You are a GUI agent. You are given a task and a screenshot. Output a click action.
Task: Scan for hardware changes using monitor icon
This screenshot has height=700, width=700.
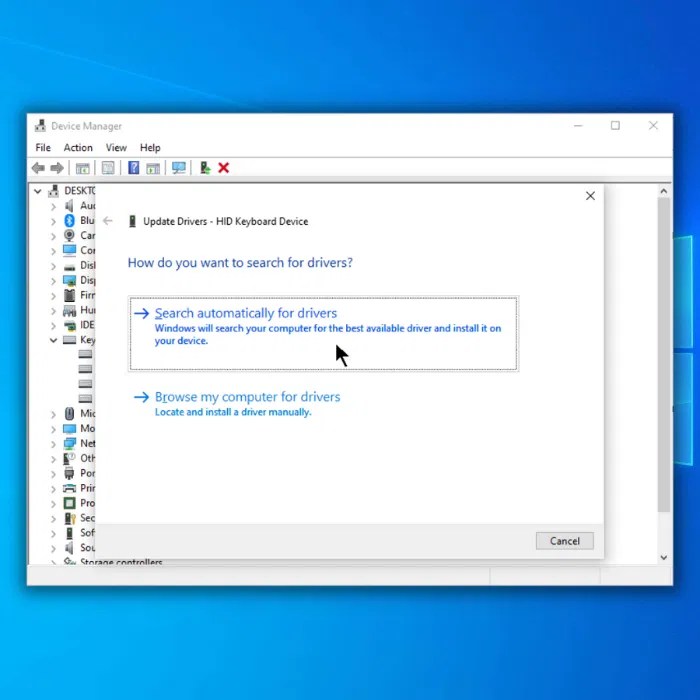[179, 168]
